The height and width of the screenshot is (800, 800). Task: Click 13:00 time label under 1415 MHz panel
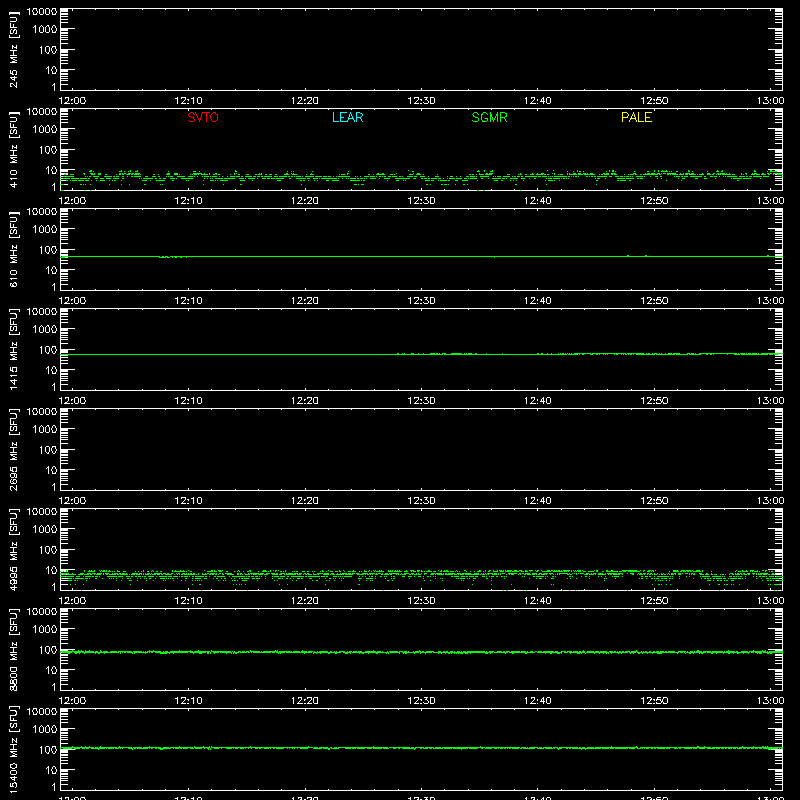[770, 401]
